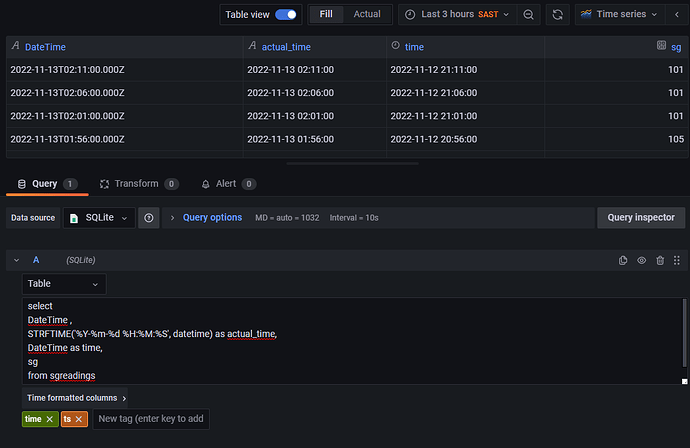This screenshot has width=690, height=448.
Task: Select the Fill display mode
Action: click(x=326, y=14)
